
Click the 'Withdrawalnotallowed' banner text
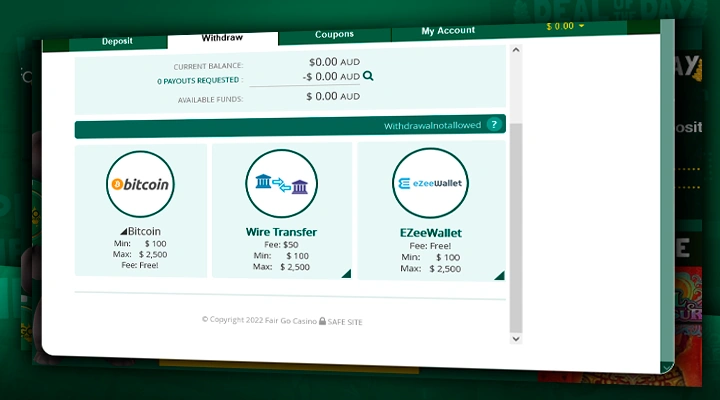click(433, 125)
